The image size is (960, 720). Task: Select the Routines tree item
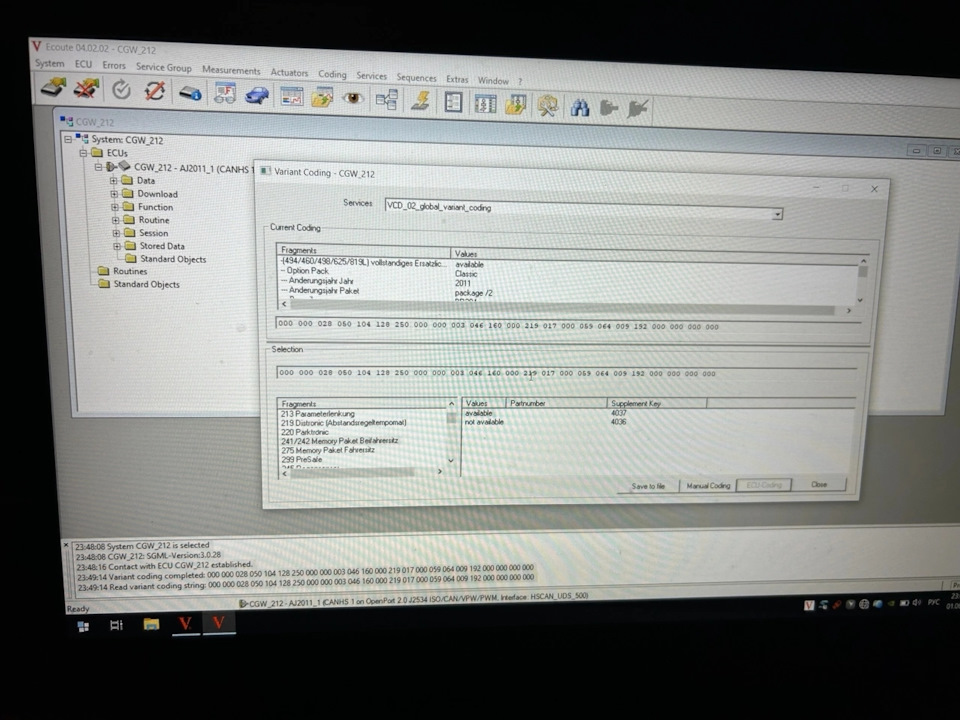130,271
